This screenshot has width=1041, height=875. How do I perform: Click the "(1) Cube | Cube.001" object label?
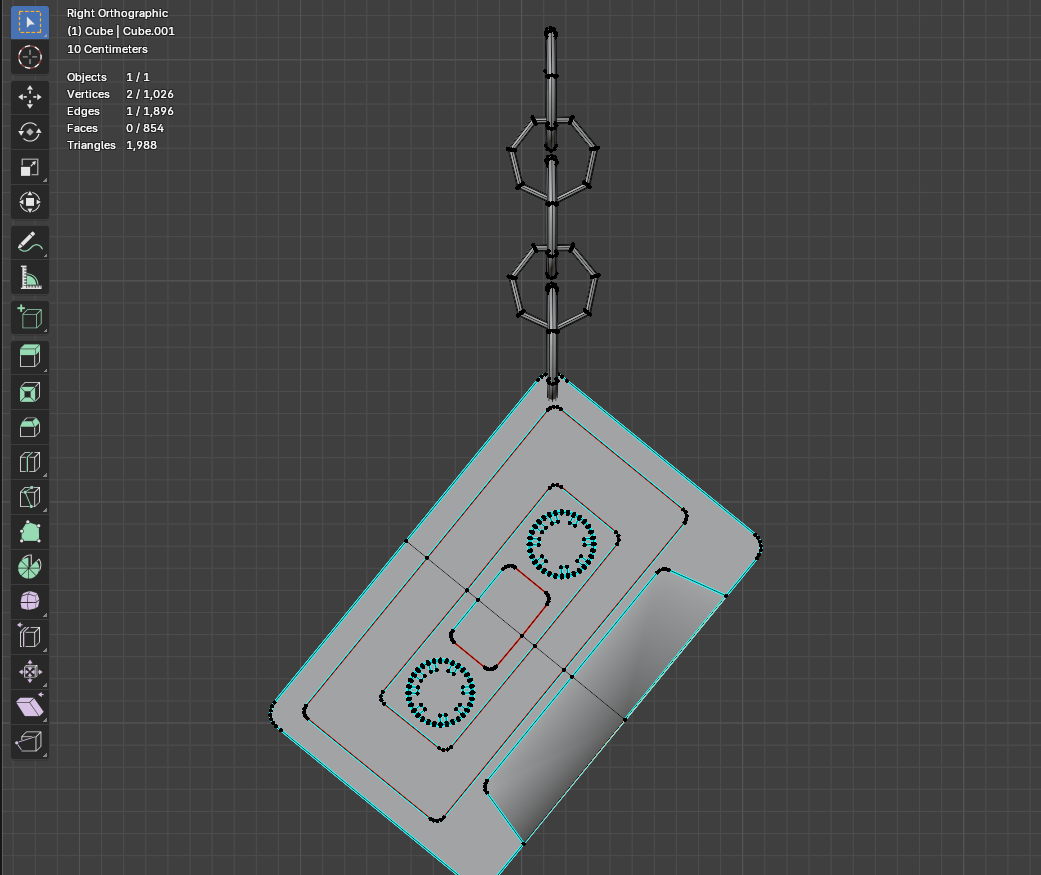coord(121,31)
